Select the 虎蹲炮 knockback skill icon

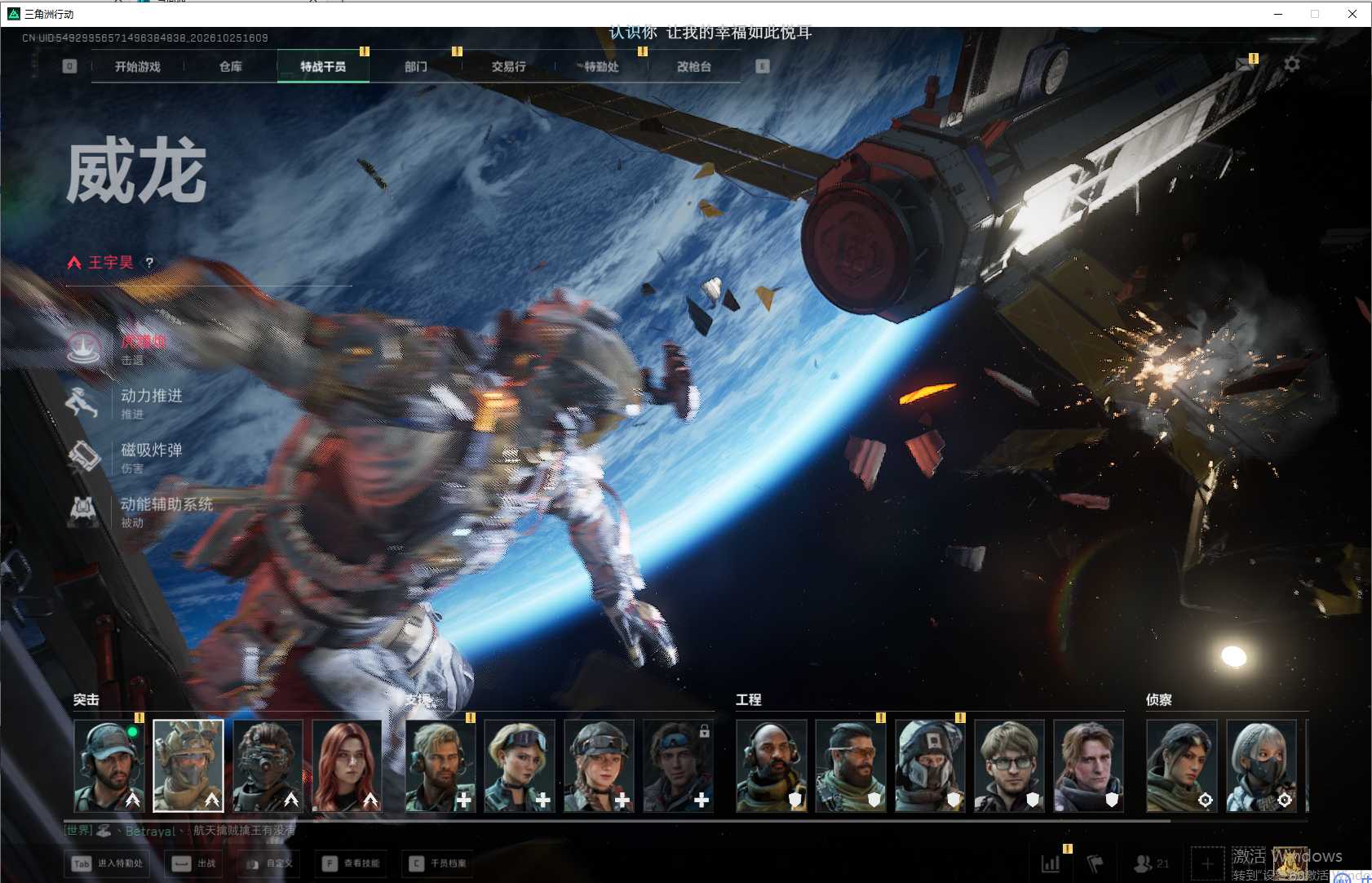(83, 348)
